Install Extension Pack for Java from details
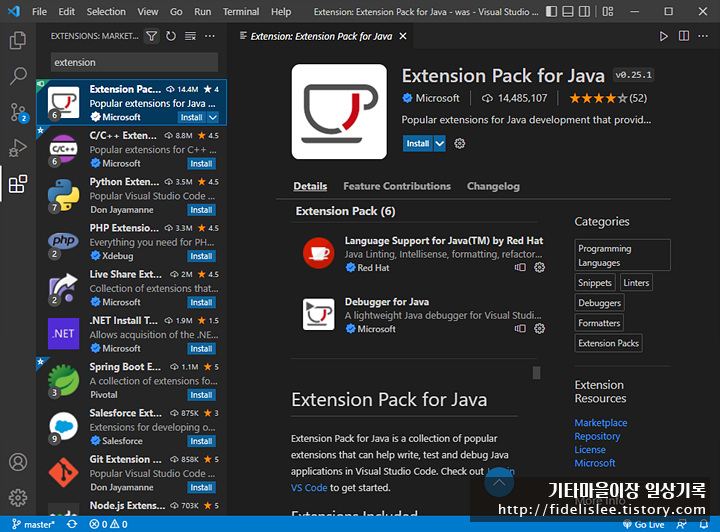The height and width of the screenshot is (532, 720). [x=417, y=144]
